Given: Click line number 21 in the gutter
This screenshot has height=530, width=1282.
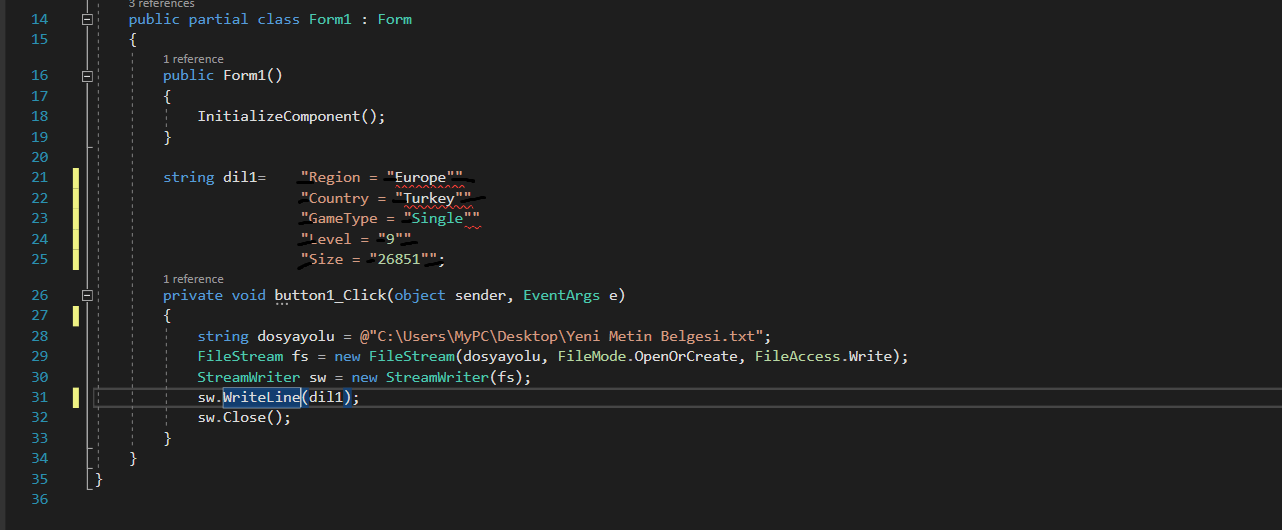Looking at the screenshot, I should [40, 177].
